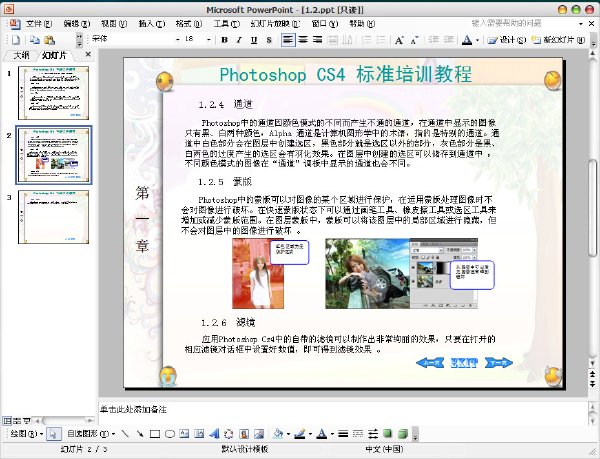600x459 pixels.
Task: Decrease font size
Action: (x=414, y=40)
